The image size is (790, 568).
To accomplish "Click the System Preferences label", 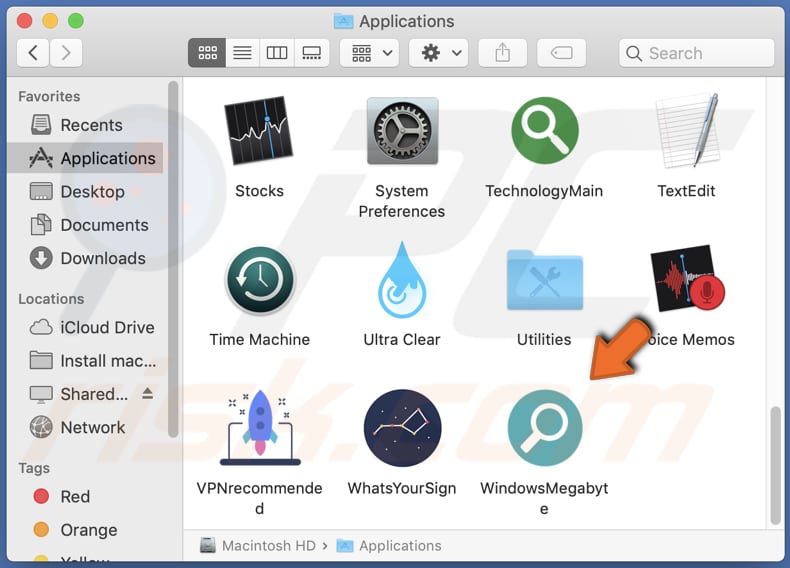I will (402, 201).
